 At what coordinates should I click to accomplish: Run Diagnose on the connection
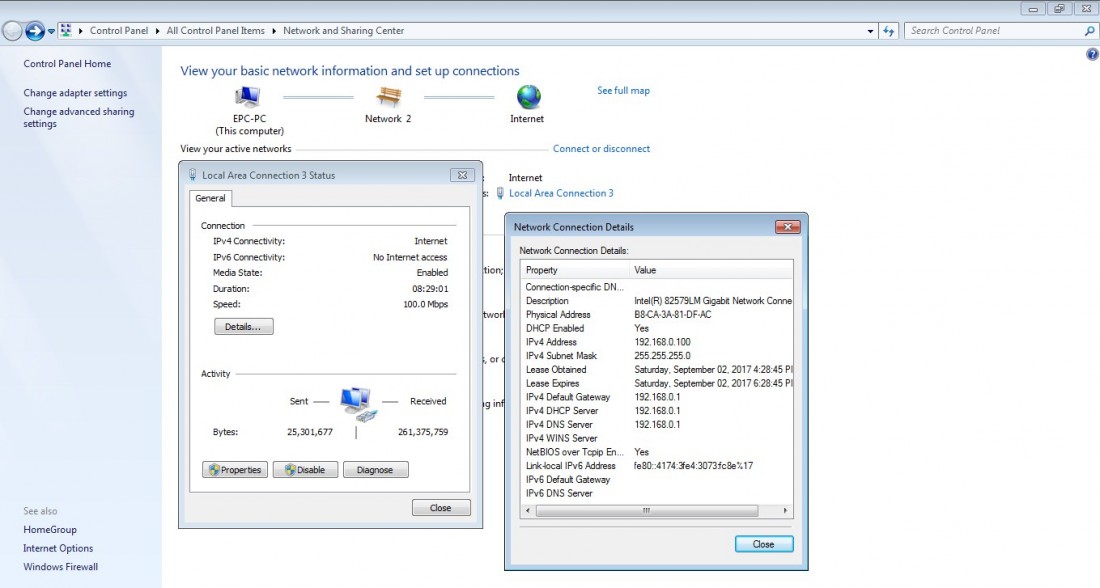[x=375, y=469]
